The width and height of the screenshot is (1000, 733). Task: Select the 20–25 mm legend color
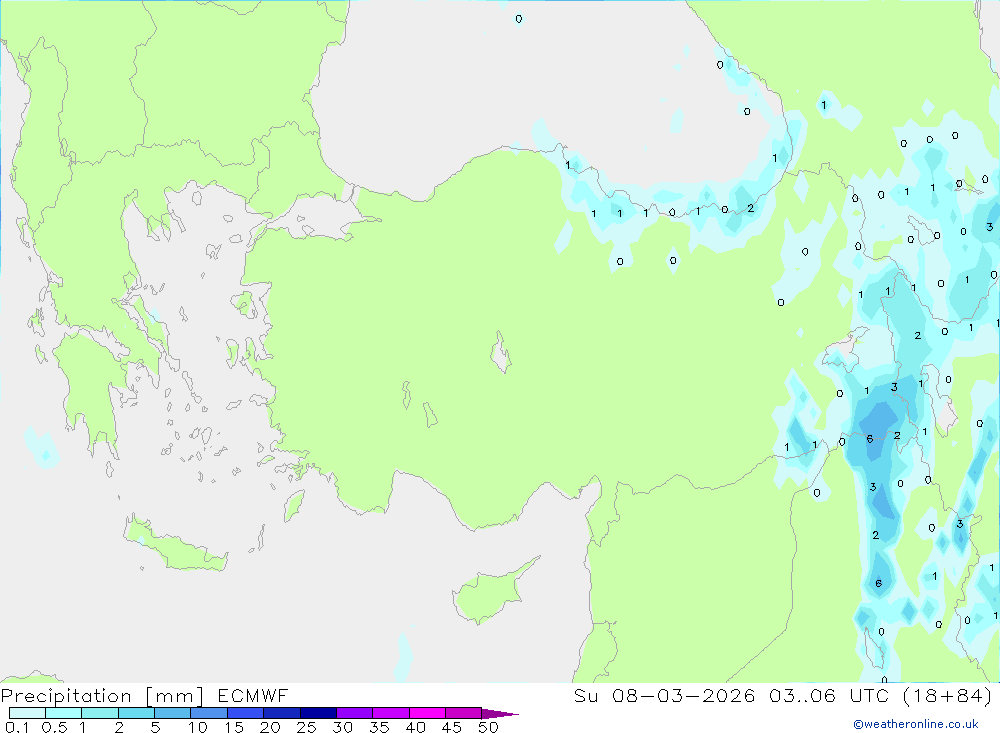(x=282, y=713)
